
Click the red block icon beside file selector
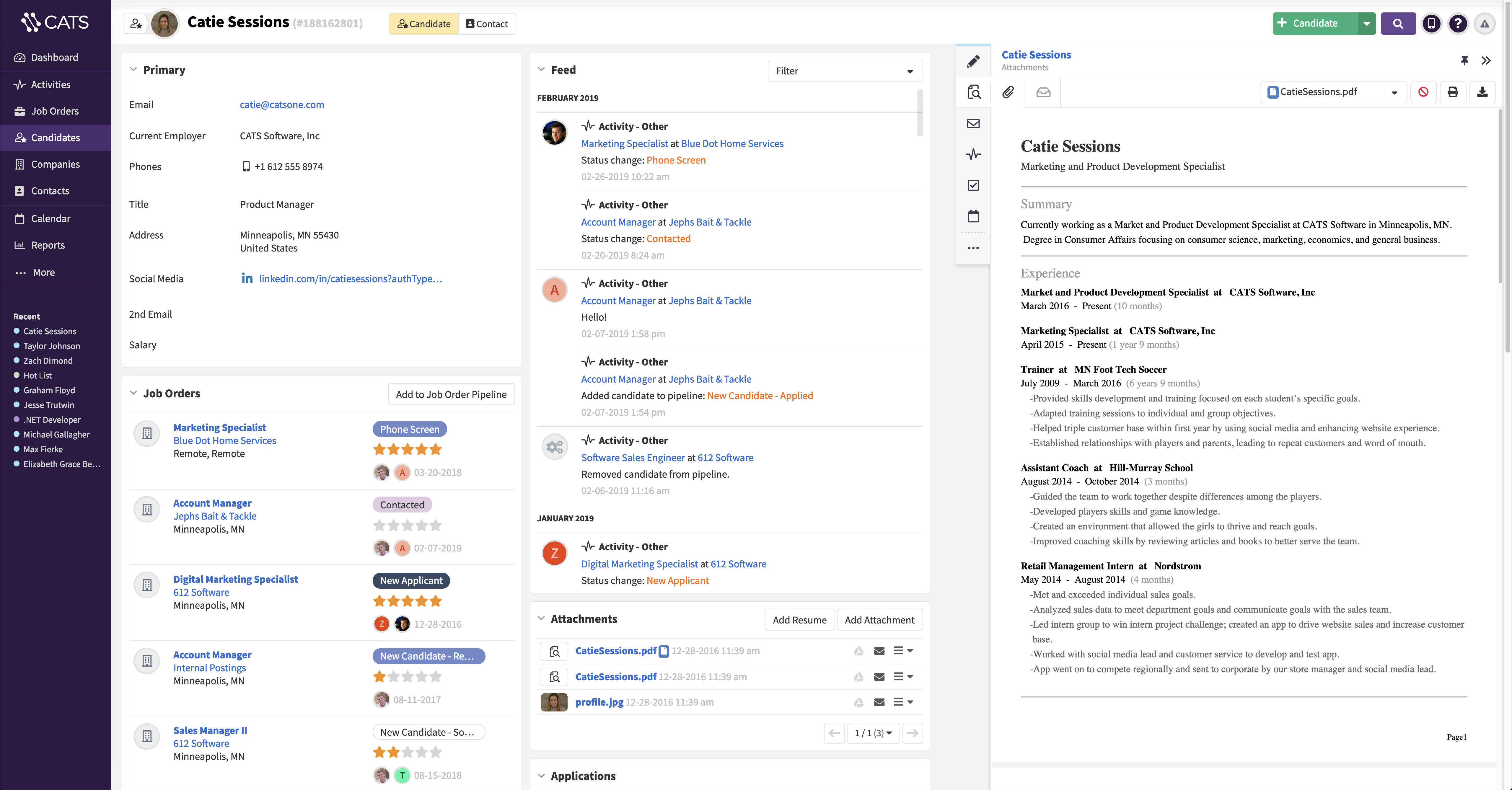coord(1423,92)
